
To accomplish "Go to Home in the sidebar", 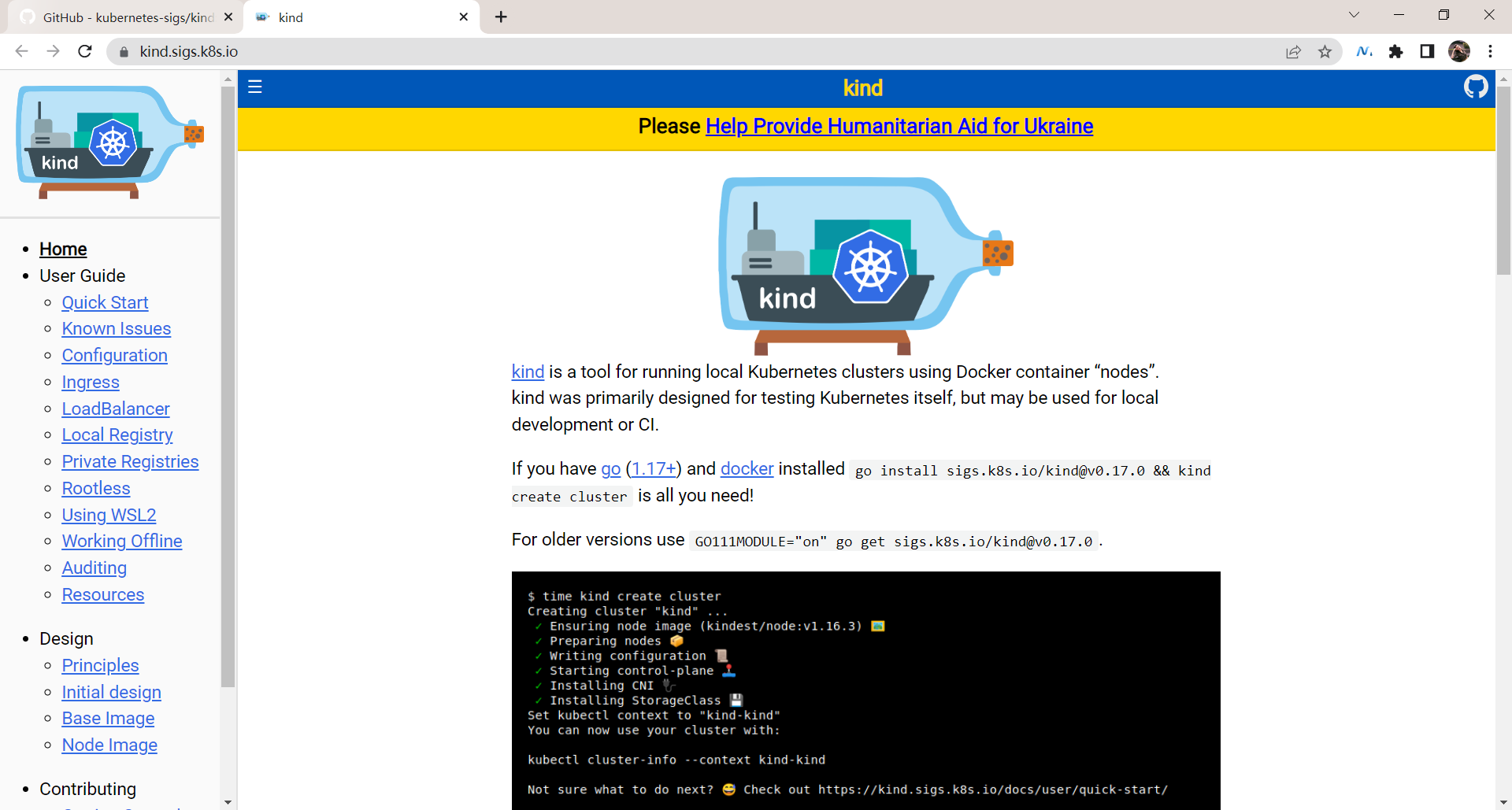I will pyautogui.click(x=63, y=250).
